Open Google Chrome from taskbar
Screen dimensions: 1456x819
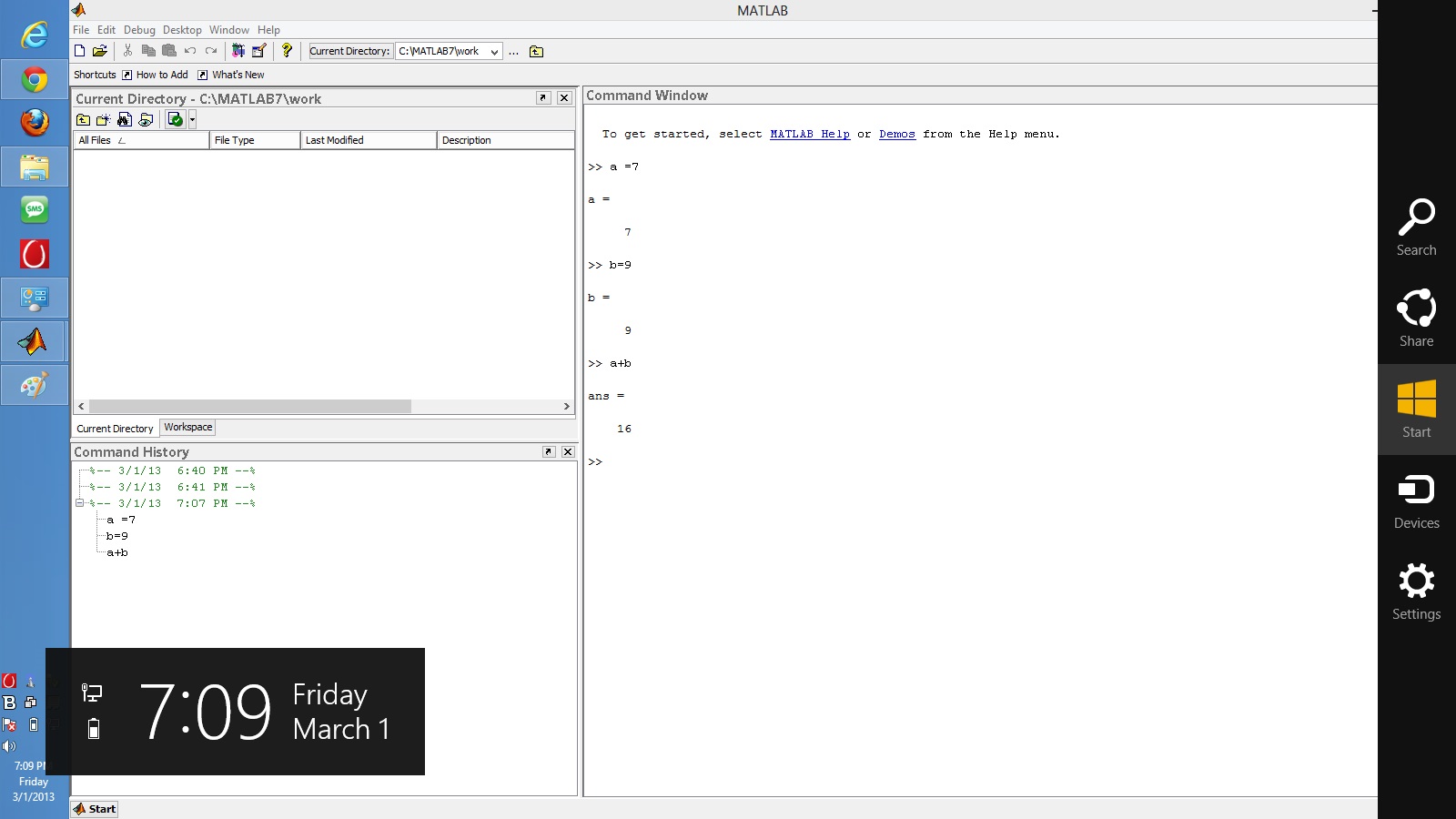coord(35,80)
